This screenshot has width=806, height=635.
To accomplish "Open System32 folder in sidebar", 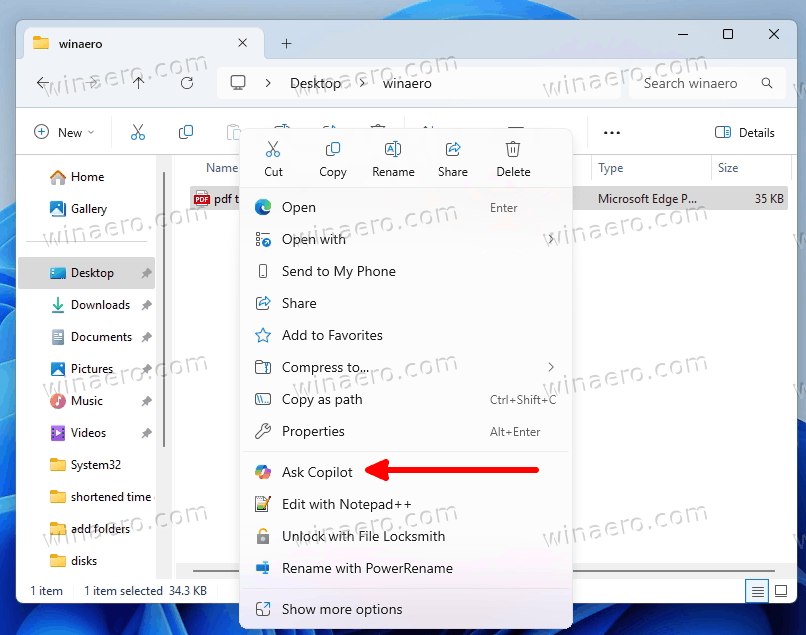I will [x=86, y=465].
